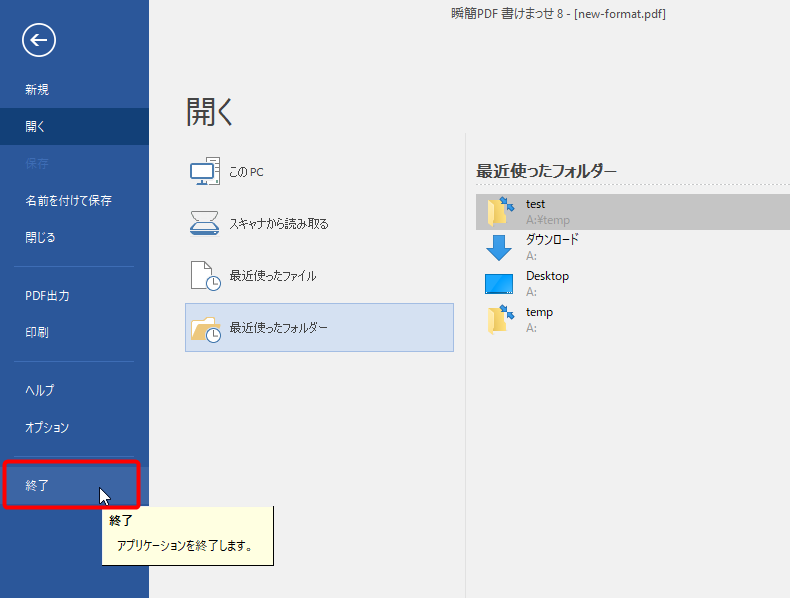Click the recent folders folder clock icon
The height and width of the screenshot is (598, 790).
(x=206, y=328)
